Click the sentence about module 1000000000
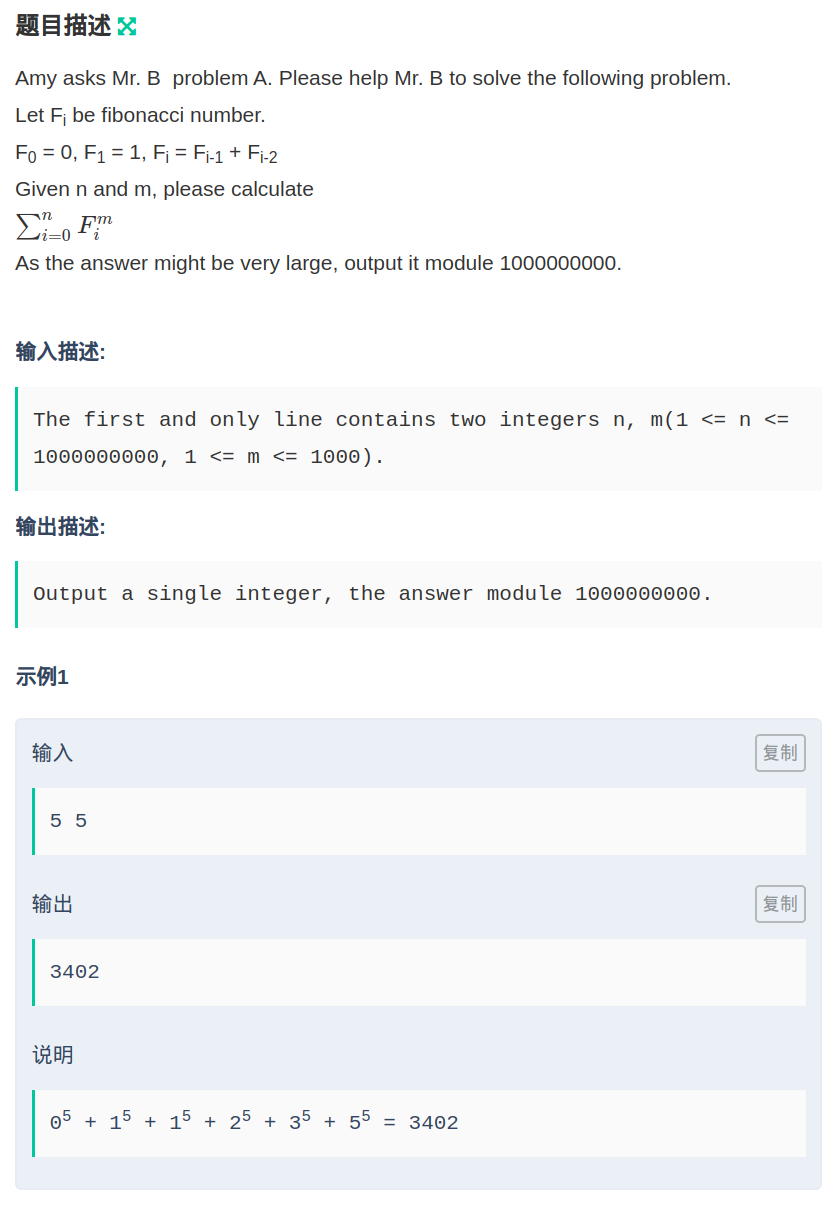This screenshot has height=1209, width=830. (x=318, y=263)
